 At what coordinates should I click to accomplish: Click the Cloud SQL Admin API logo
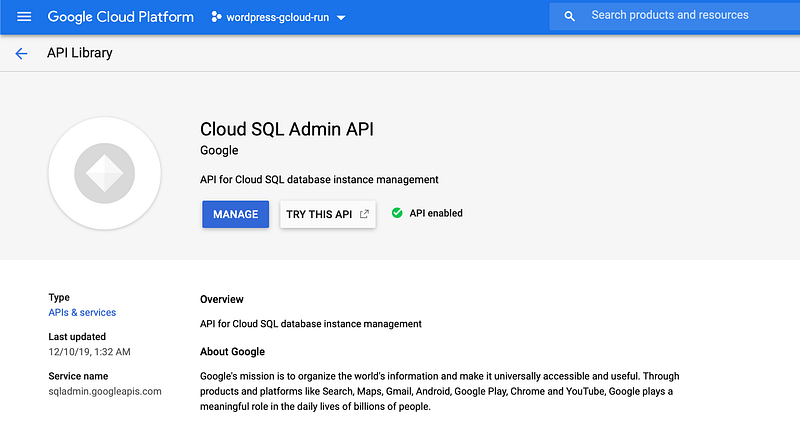(105, 173)
